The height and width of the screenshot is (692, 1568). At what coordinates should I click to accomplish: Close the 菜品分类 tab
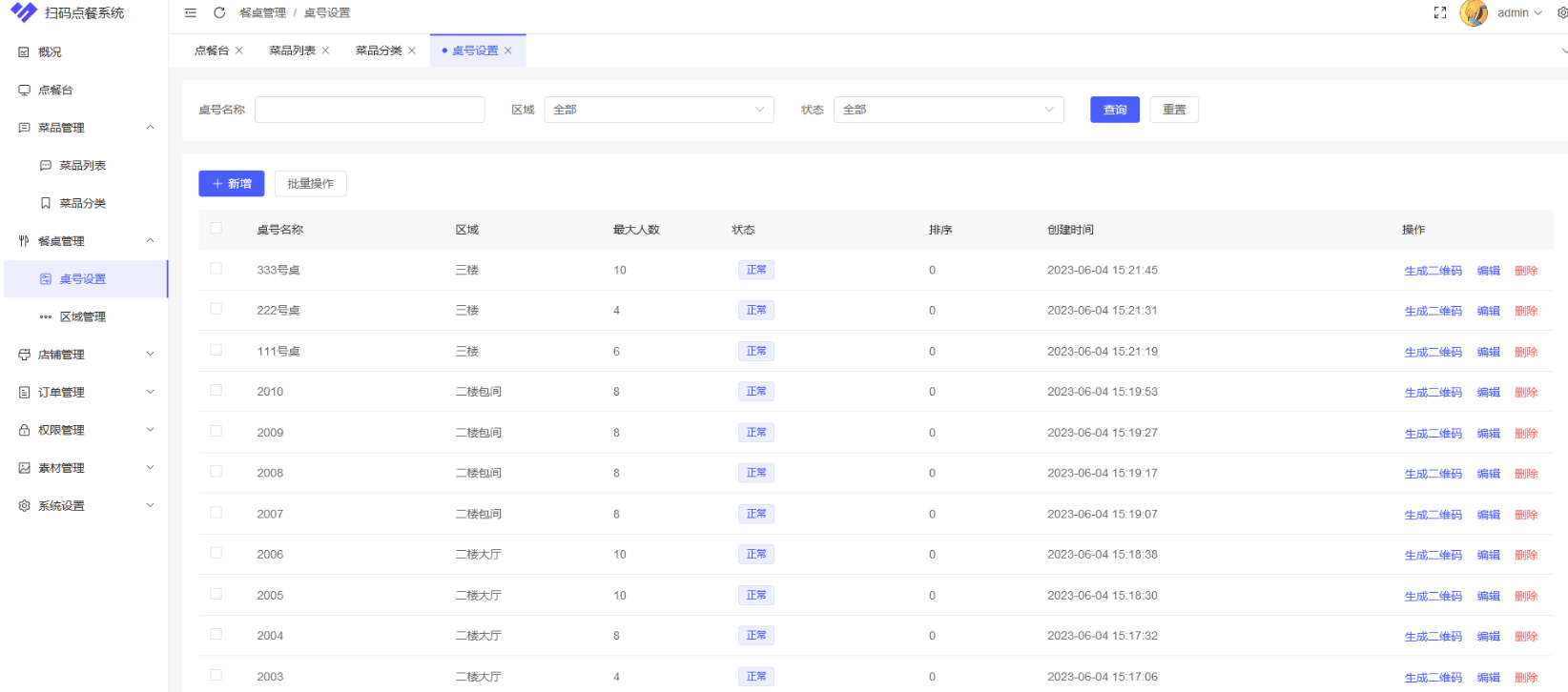pos(412,51)
